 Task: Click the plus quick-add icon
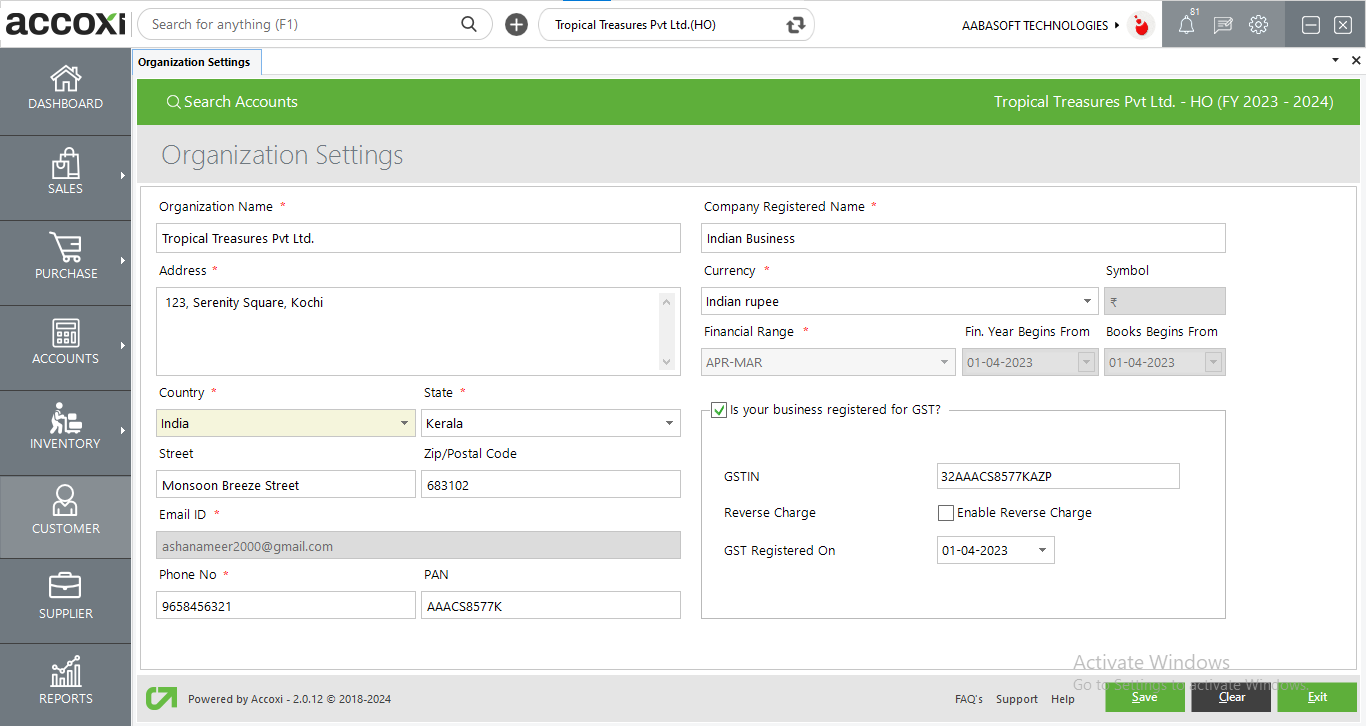click(516, 25)
